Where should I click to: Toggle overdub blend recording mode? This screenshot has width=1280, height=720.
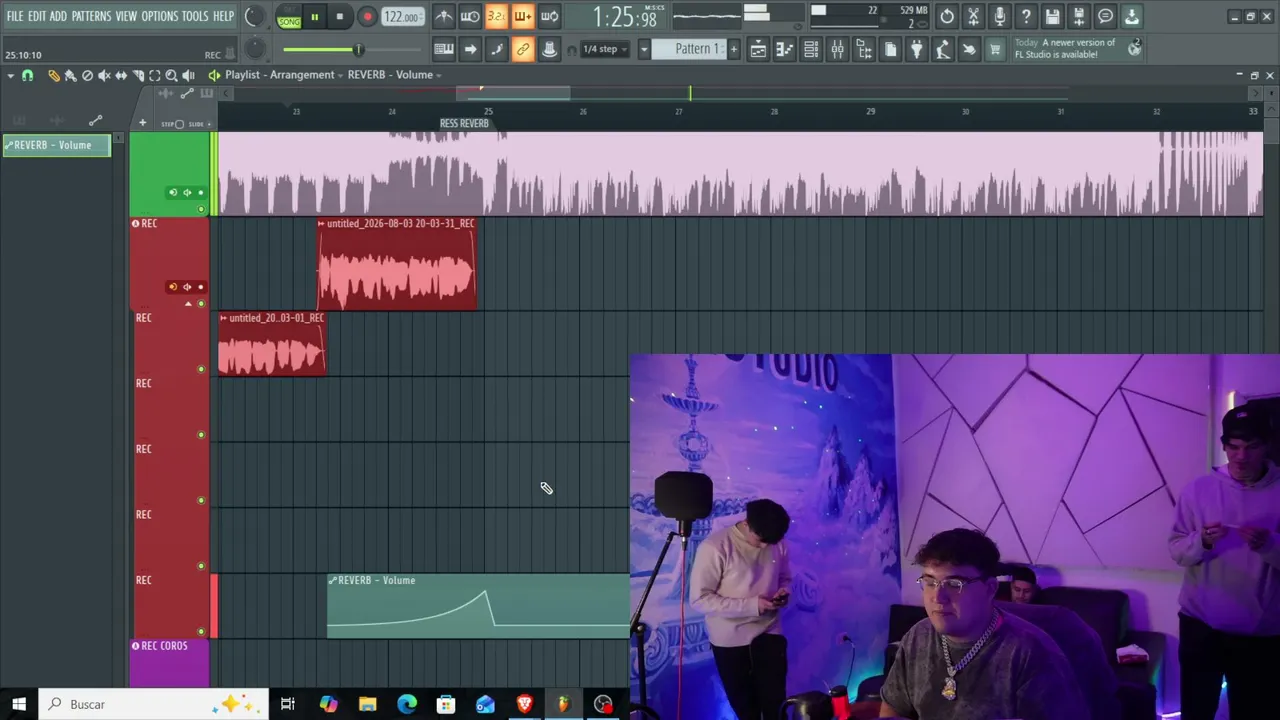pos(522,16)
